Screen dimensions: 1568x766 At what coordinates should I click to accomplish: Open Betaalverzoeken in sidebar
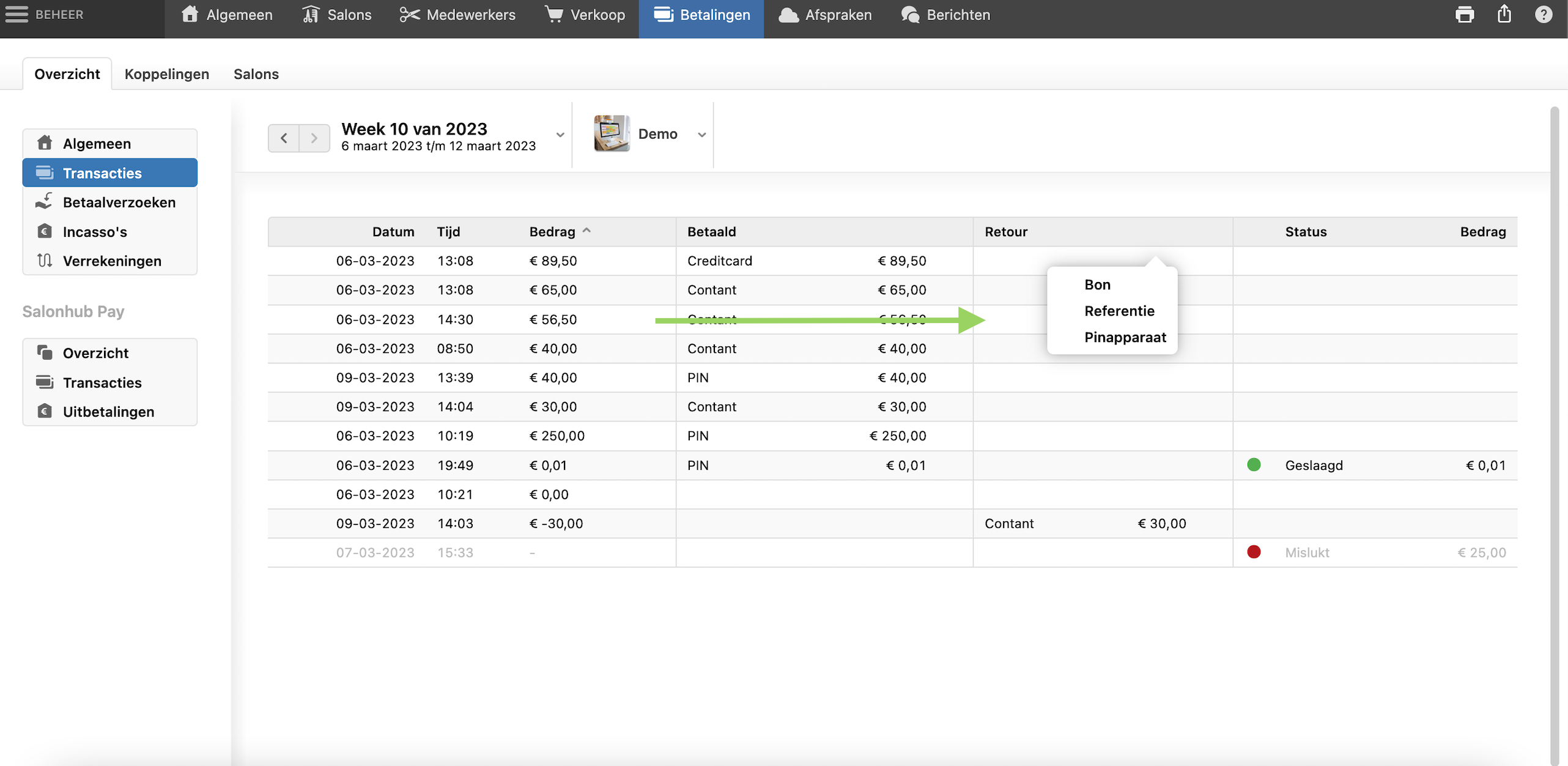(119, 203)
